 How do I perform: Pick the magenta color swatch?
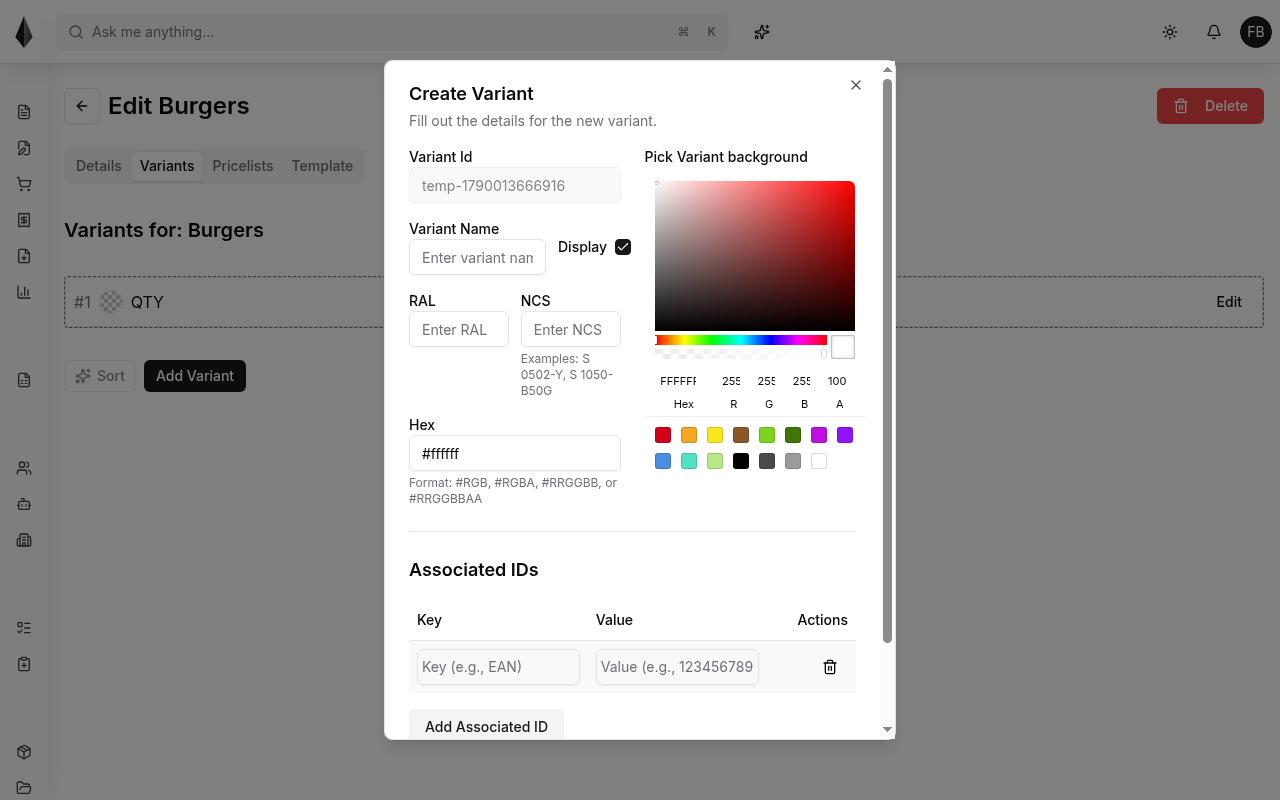[x=819, y=435]
